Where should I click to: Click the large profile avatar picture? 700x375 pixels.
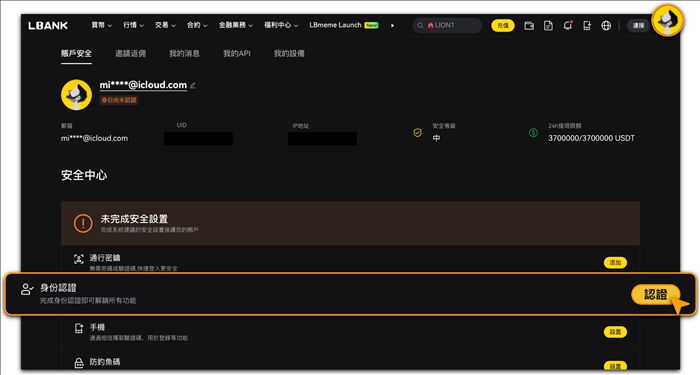76,95
